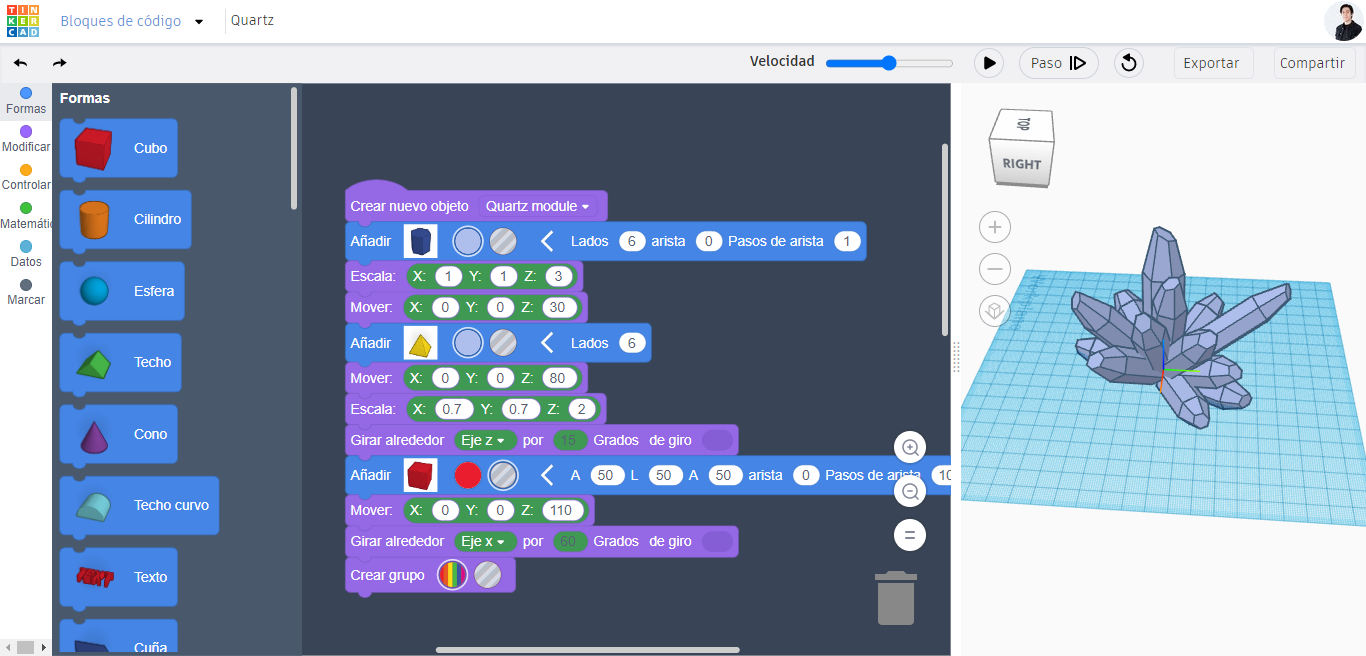Click the redo arrow
Screen dimensions: 1366x656
[59, 63]
